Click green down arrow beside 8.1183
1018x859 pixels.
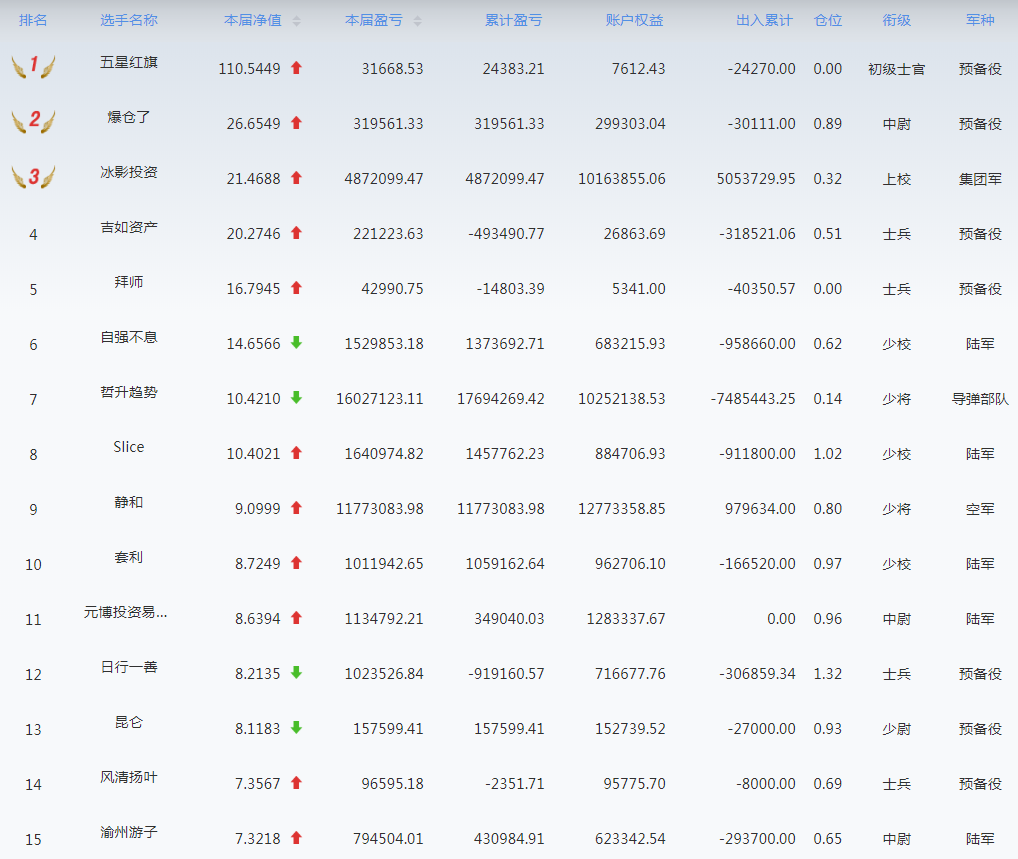point(296,727)
